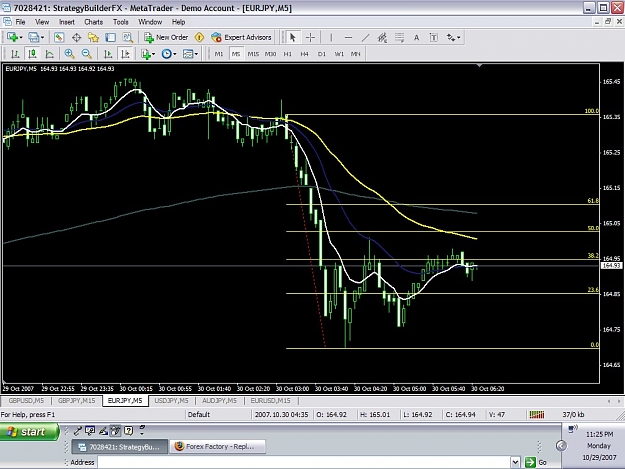Open the taskbar Address dropdown arrow

click(515, 462)
